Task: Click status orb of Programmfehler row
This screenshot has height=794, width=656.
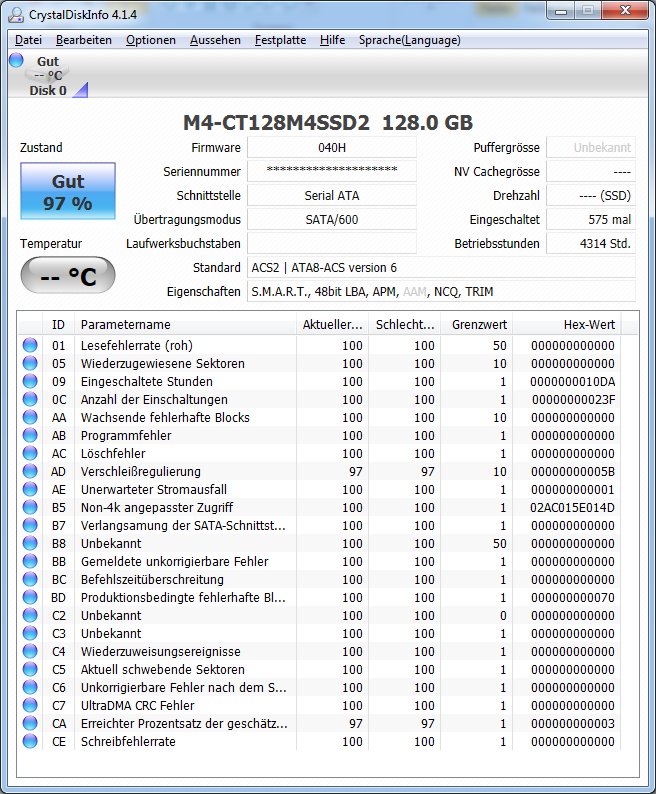Action: tap(30, 435)
